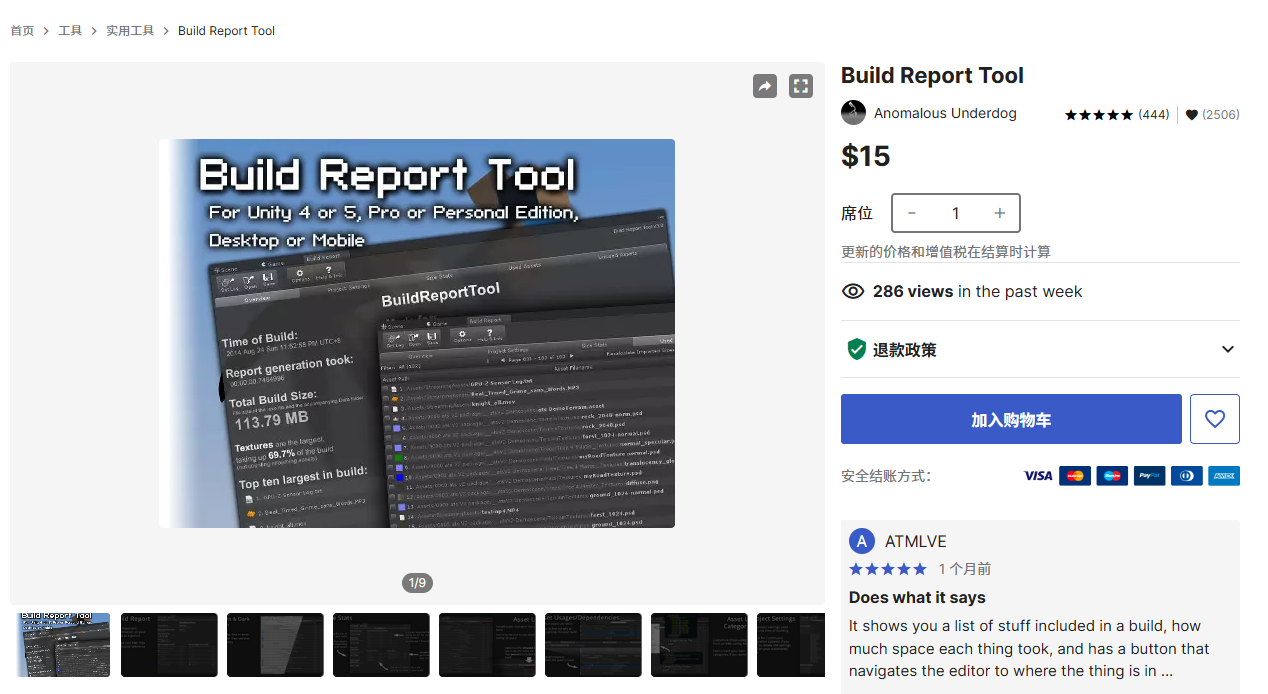Click the 退款政策 label

coord(905,350)
